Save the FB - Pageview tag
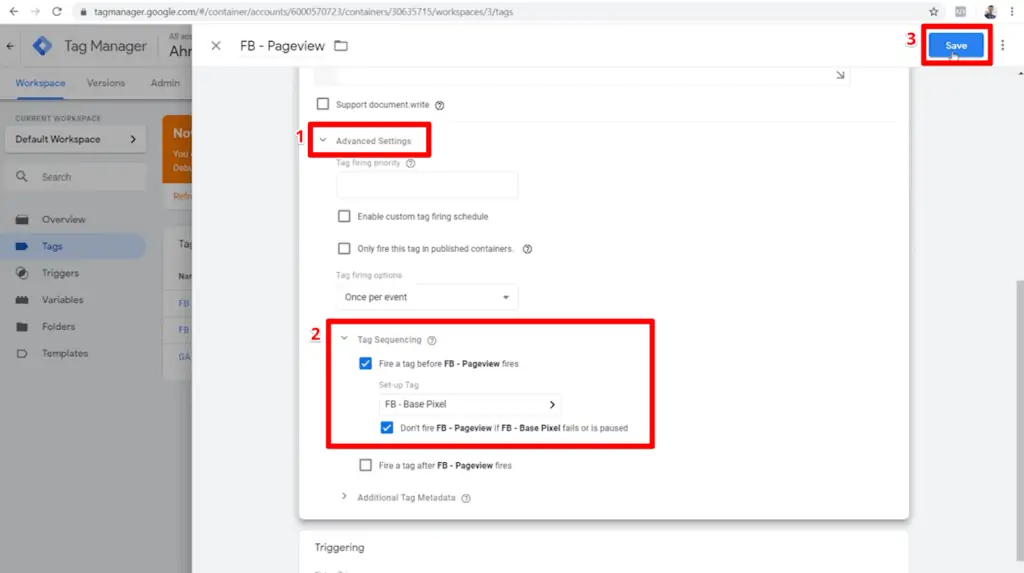The height and width of the screenshot is (573, 1024). tap(956, 45)
